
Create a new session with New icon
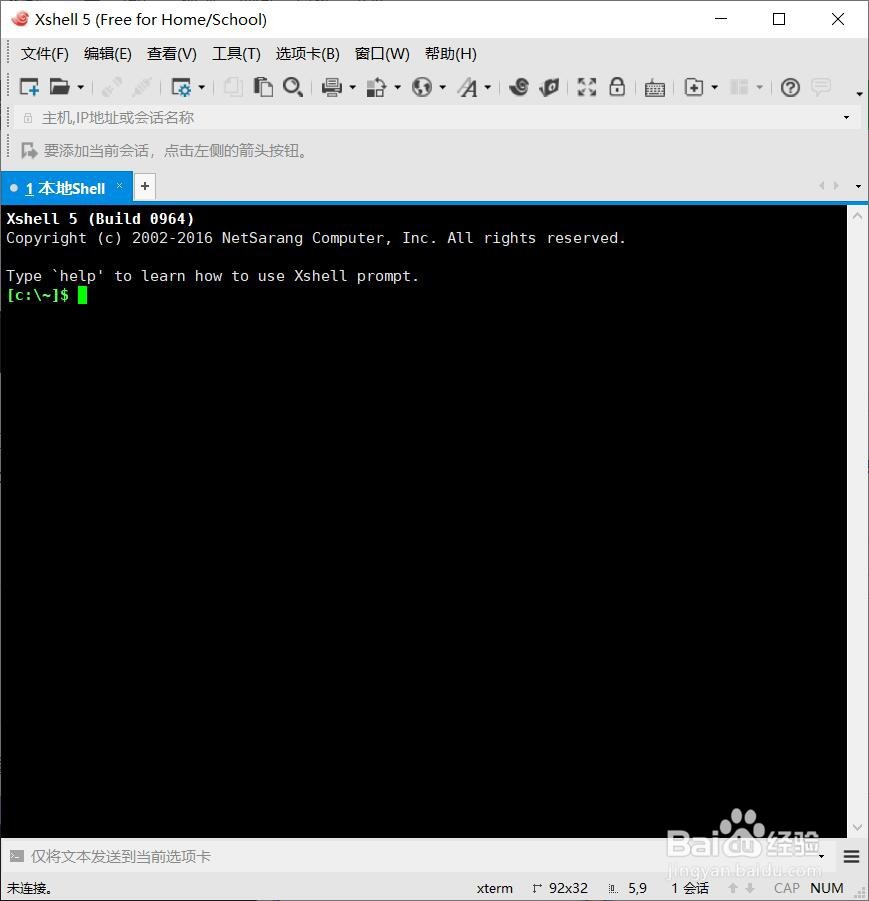(x=29, y=87)
